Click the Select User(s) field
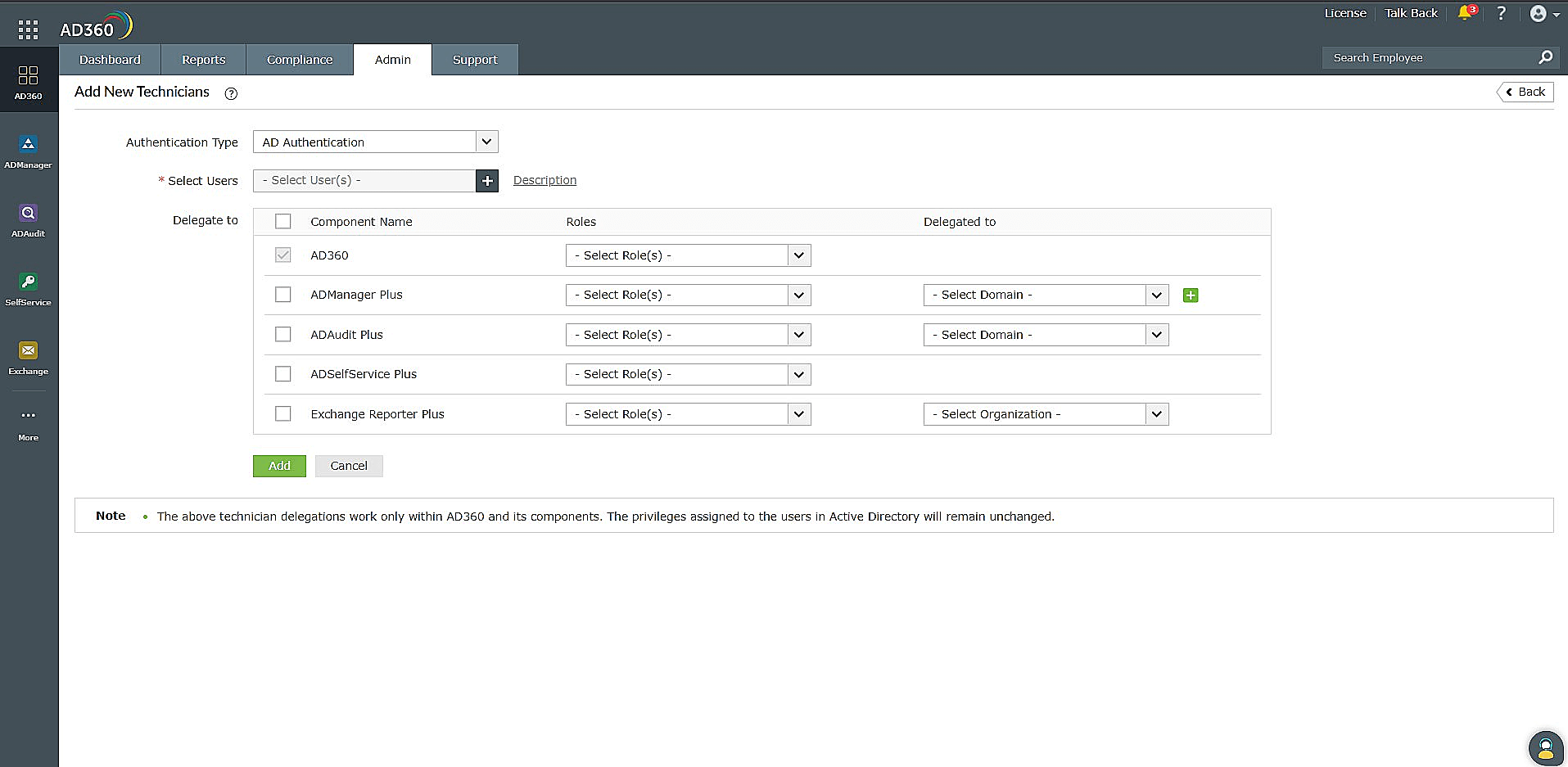 coord(365,181)
